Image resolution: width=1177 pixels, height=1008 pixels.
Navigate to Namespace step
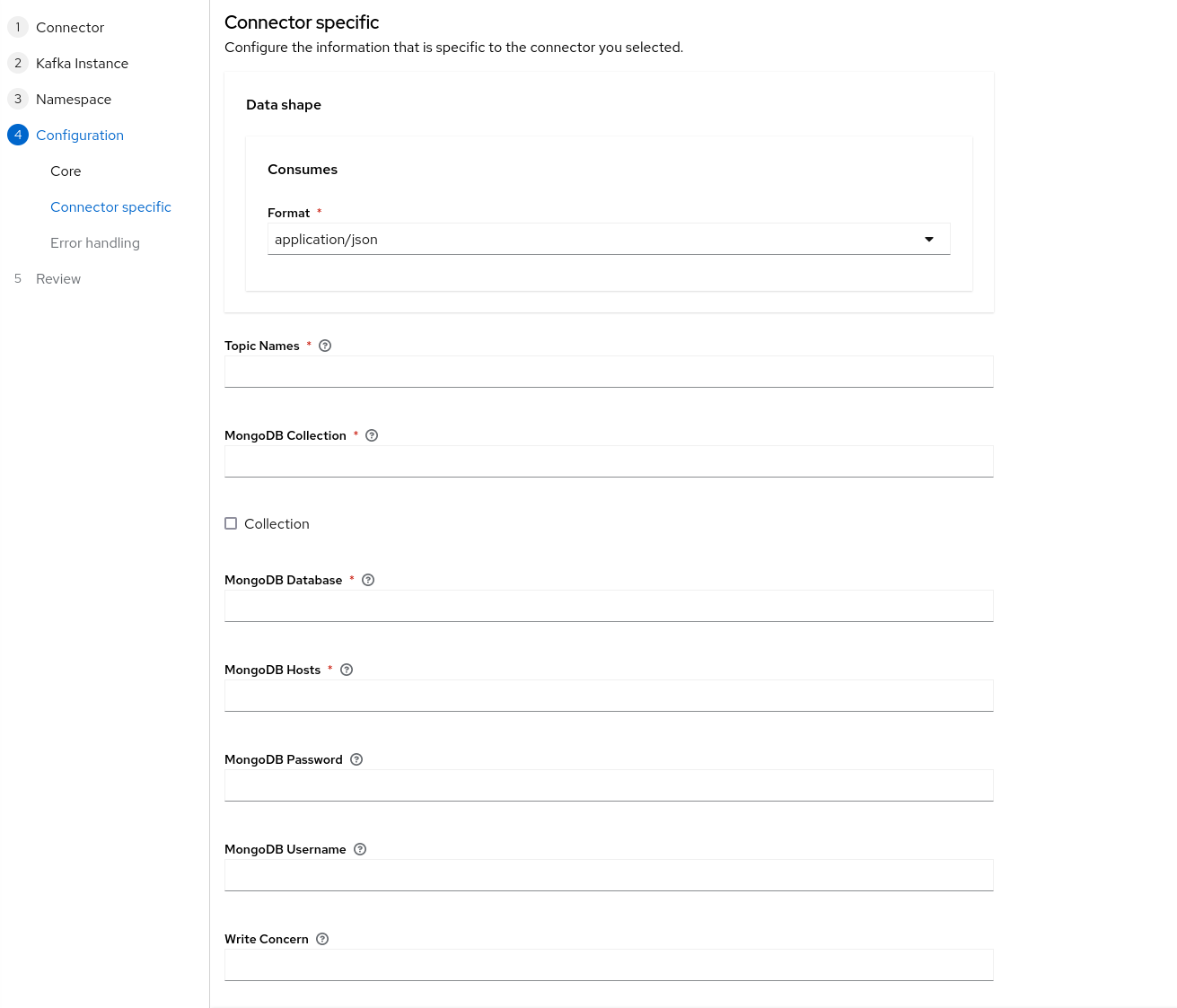coord(74,100)
